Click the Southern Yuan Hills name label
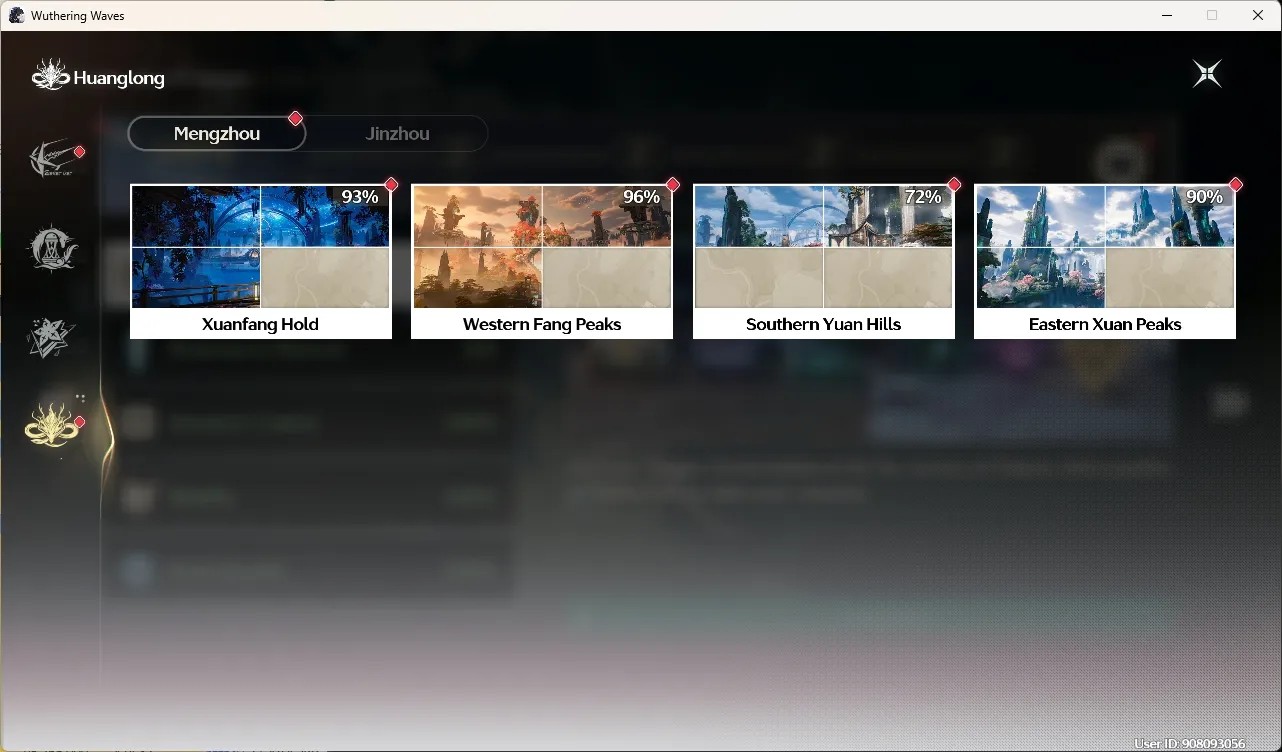Screen dimensions: 1282x752 (824, 324)
